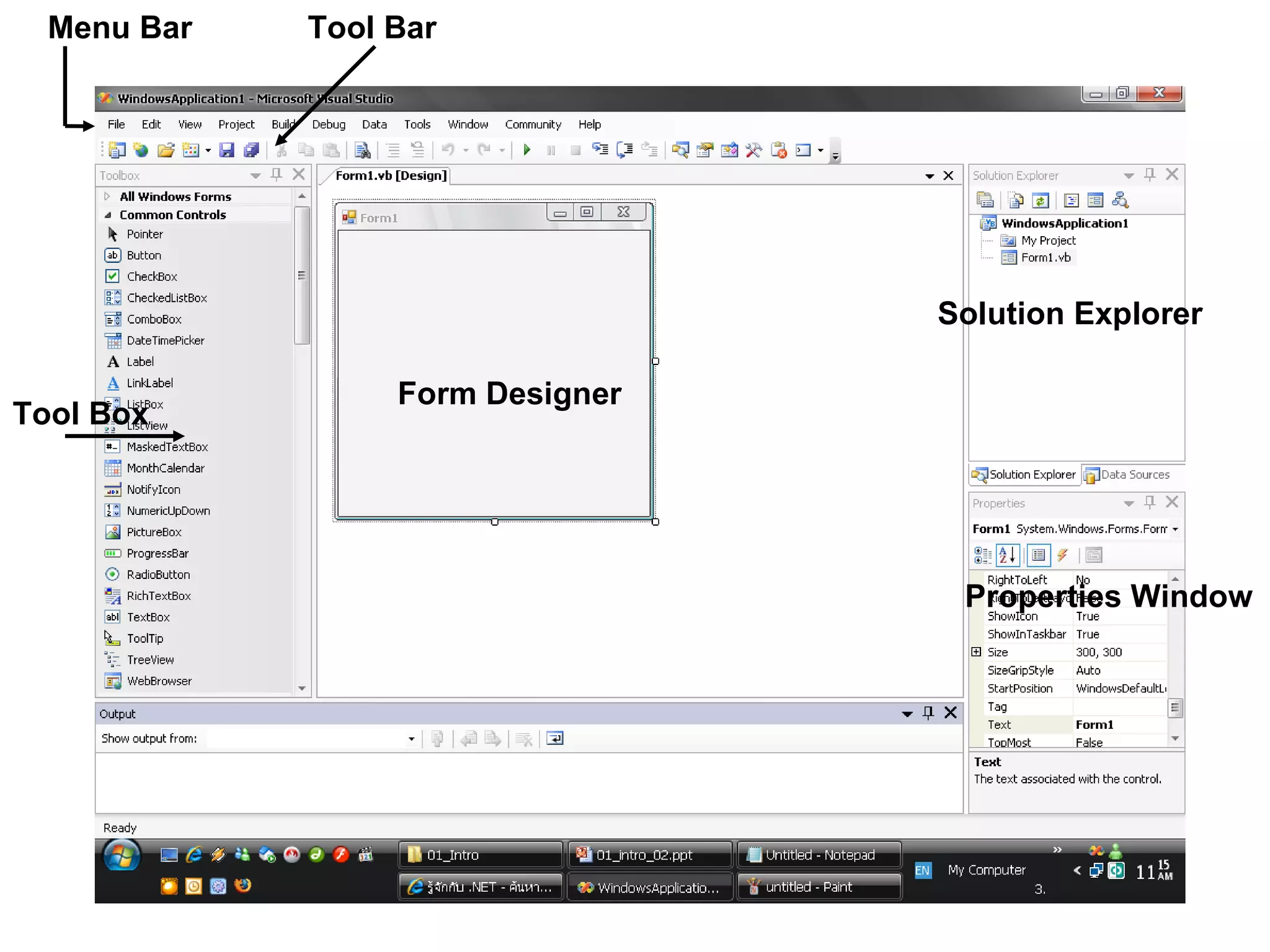The height and width of the screenshot is (952, 1270).
Task: Click the Start Debugging green play icon
Action: click(x=527, y=149)
